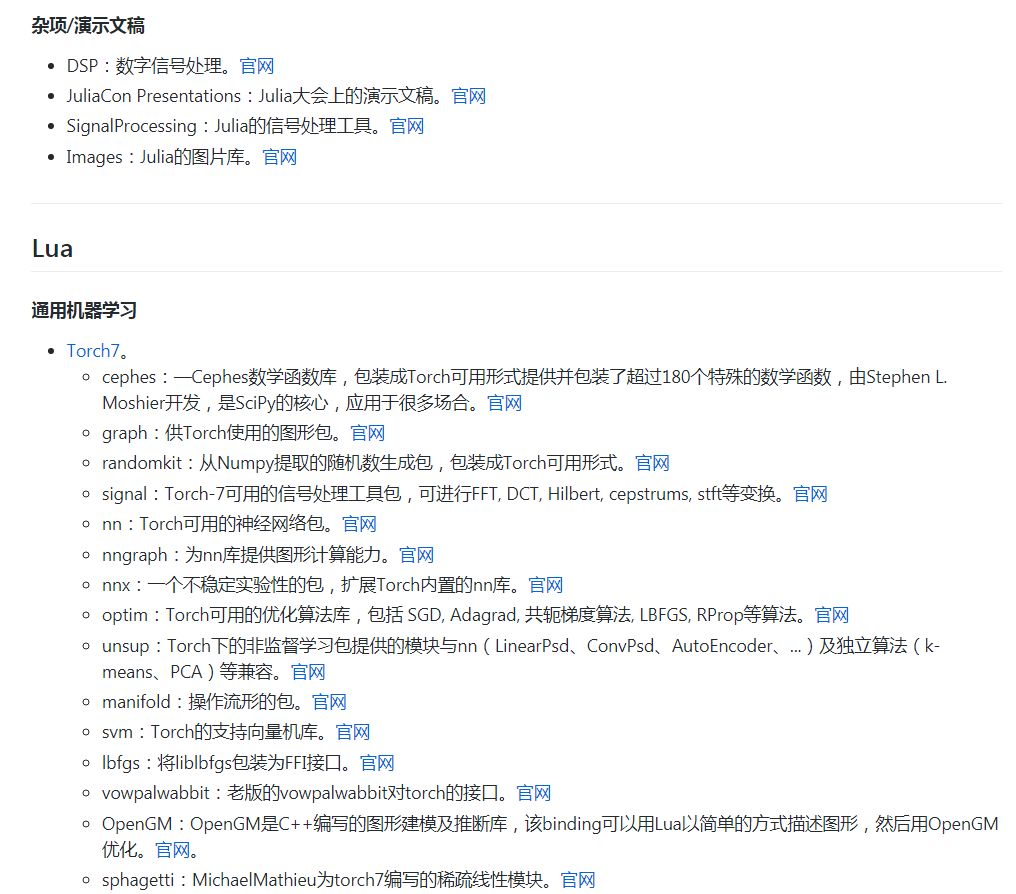
Task: Click the text "lbfgs：将liblbfgs包装为FFI接口"
Action: 222,762
